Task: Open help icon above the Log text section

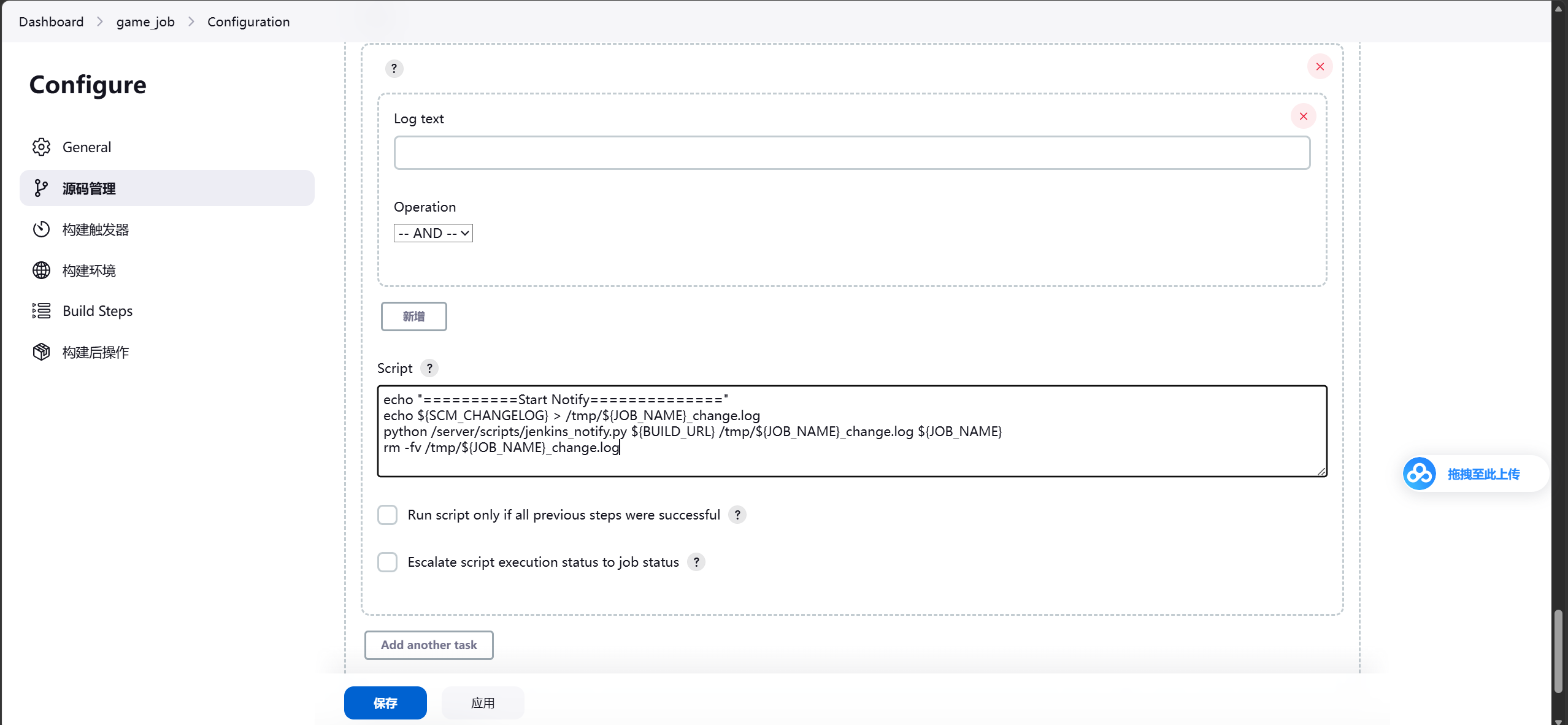Action: click(x=394, y=69)
